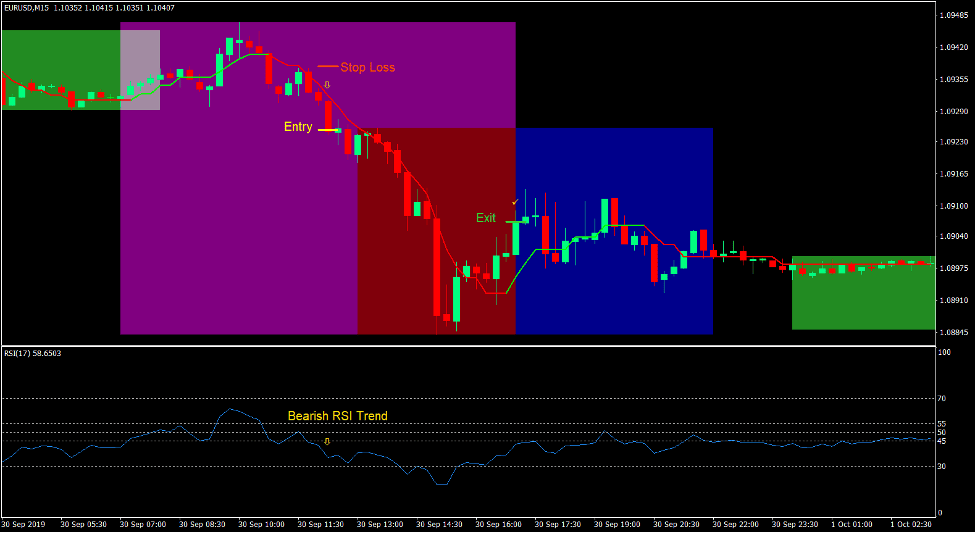The height and width of the screenshot is (533, 977).
Task: Click the 30 Sep 13:00 time label
Action: (379, 524)
